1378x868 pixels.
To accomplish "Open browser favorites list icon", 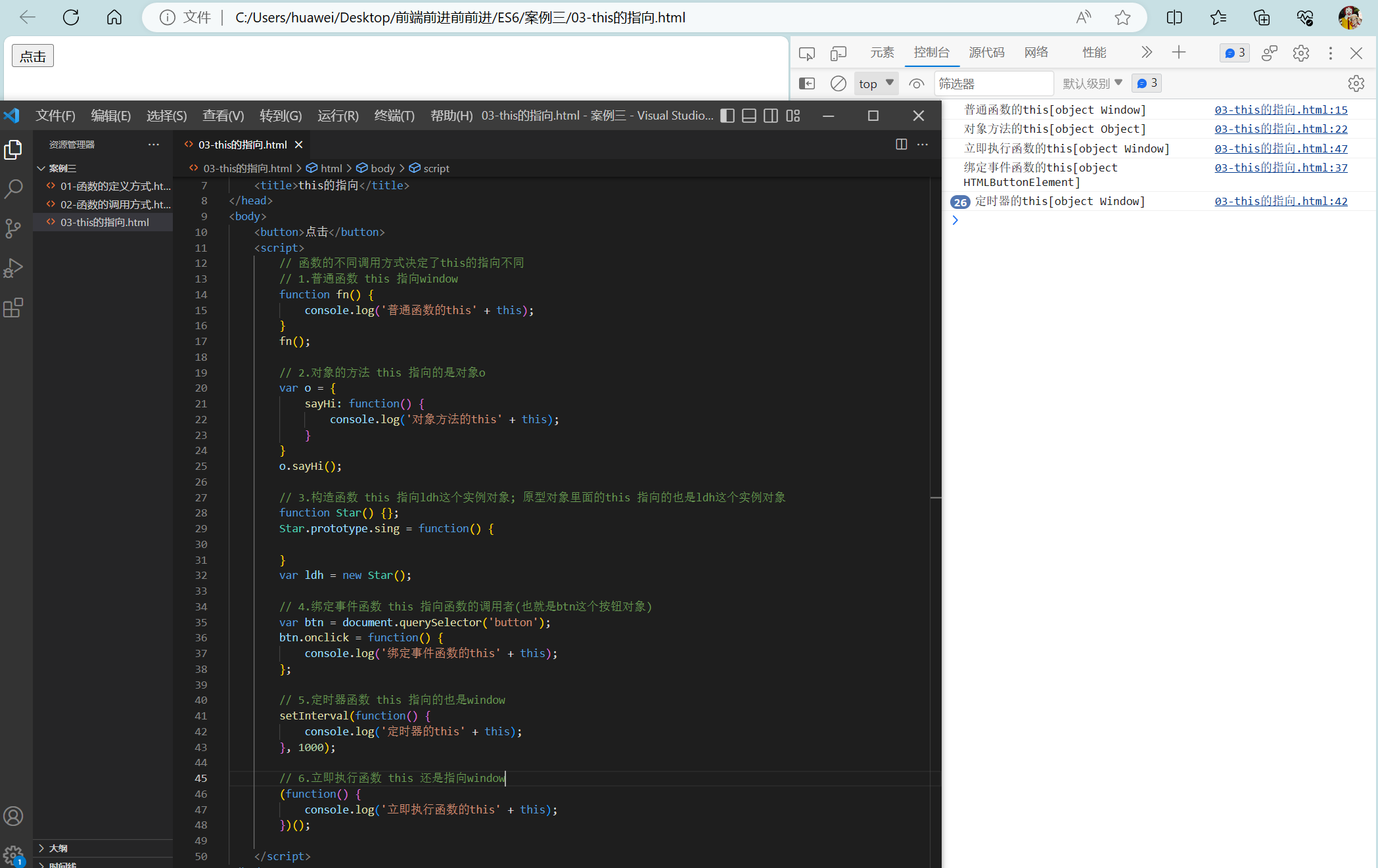I will 1218,18.
